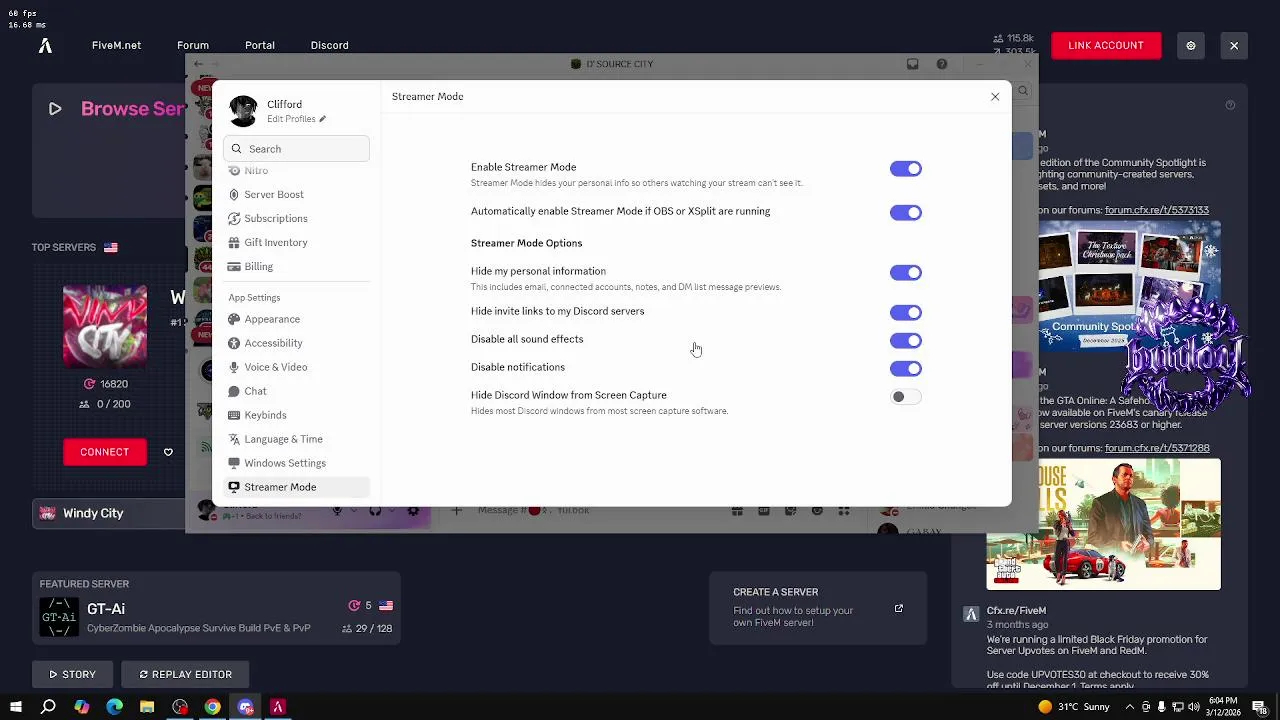Open Copilot from the taskbar
Screen dimensions: 1280x720
tap(81, 707)
